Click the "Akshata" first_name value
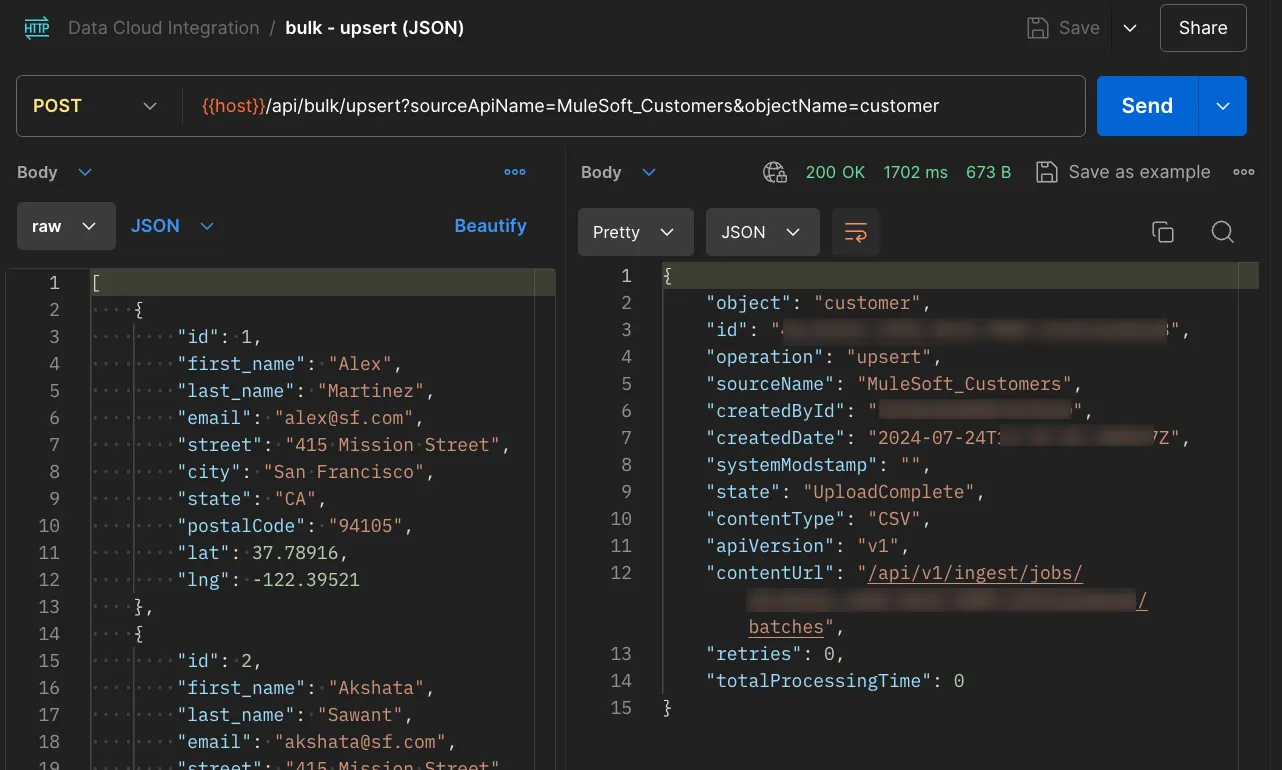This screenshot has width=1282, height=770. pos(377,688)
